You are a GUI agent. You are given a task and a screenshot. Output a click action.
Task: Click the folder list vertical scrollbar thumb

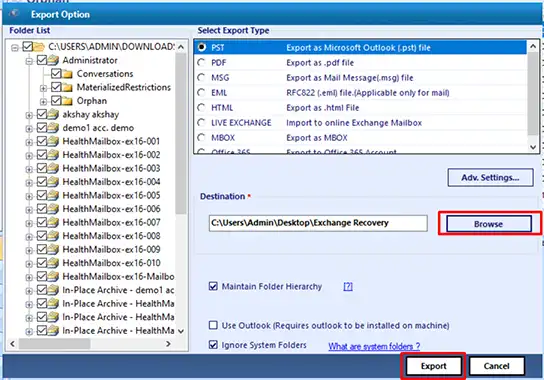[x=181, y=133]
